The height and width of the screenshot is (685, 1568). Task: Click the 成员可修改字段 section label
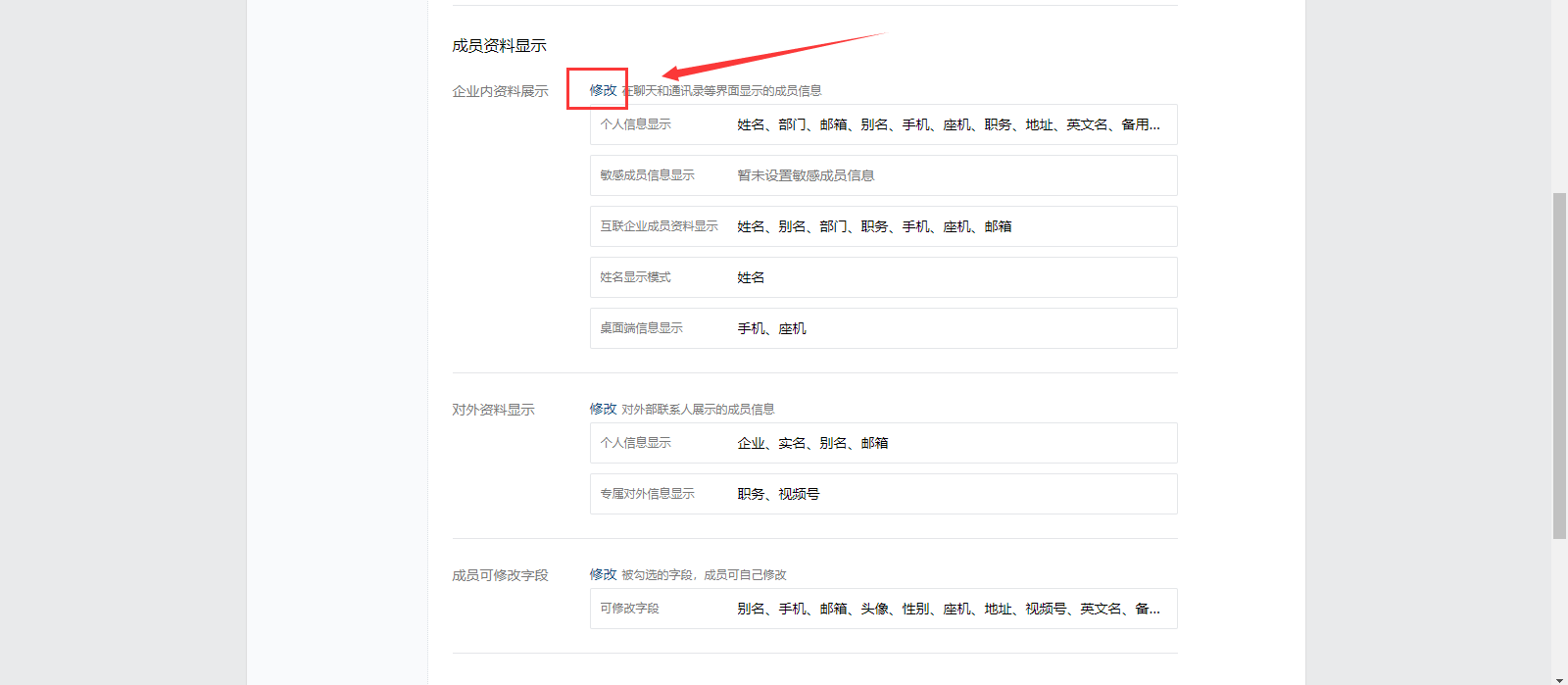click(500, 575)
